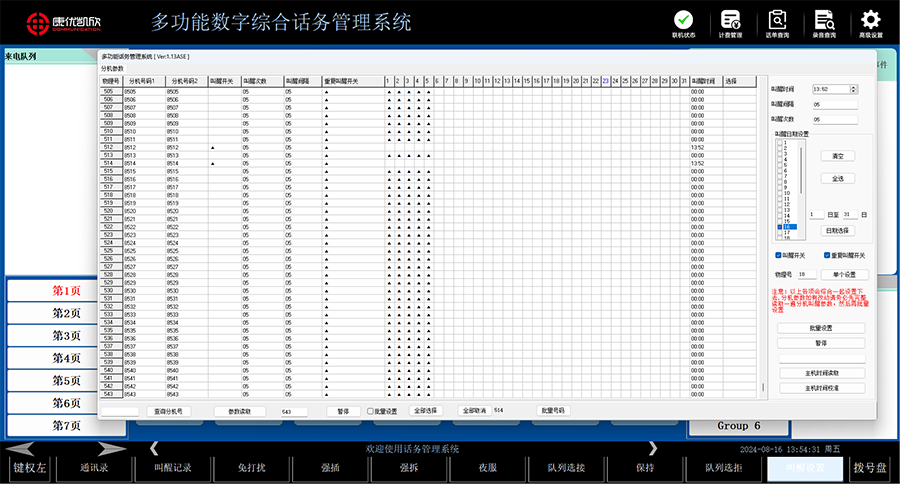Screen dimensions: 900x484
Task: Click day 23 column header
Action: tap(606, 81)
